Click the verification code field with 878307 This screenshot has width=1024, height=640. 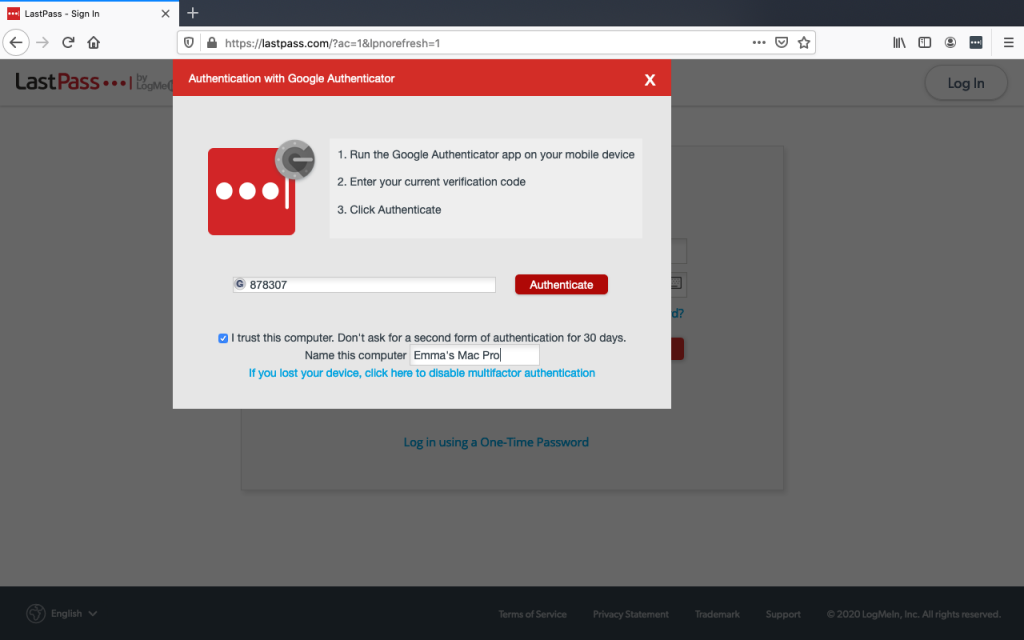pyautogui.click(x=364, y=285)
